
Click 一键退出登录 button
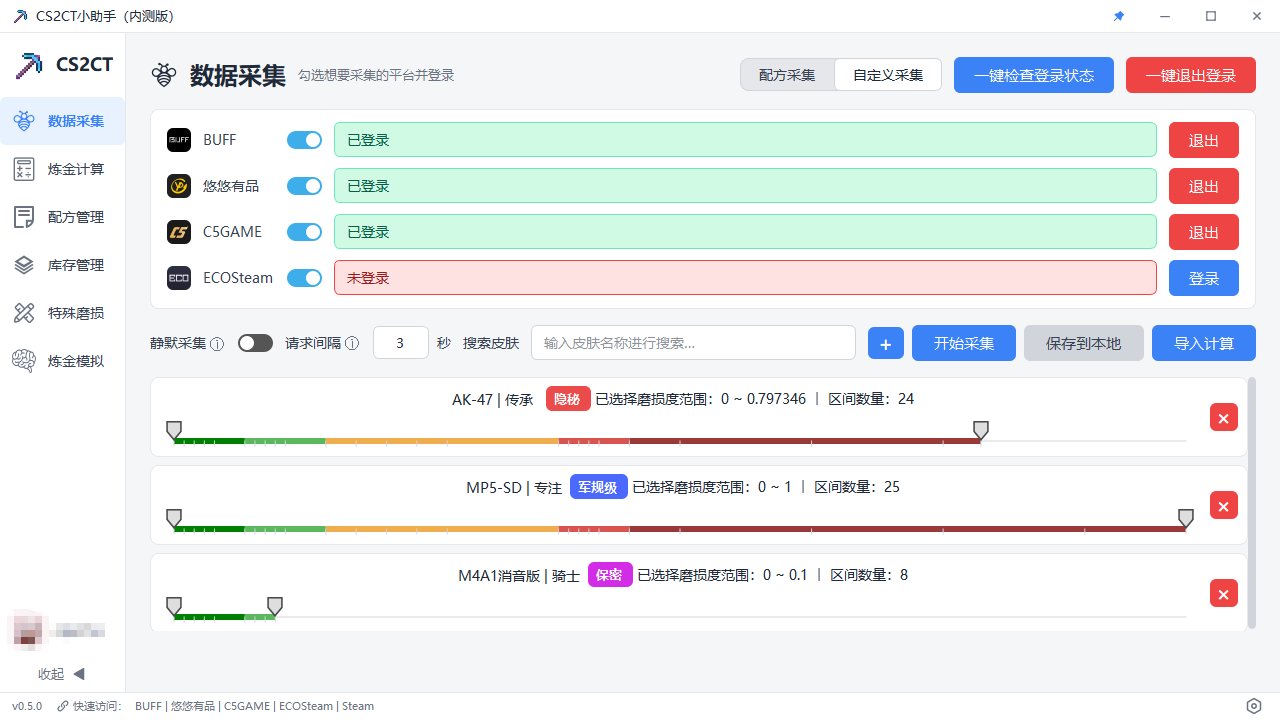1191,75
